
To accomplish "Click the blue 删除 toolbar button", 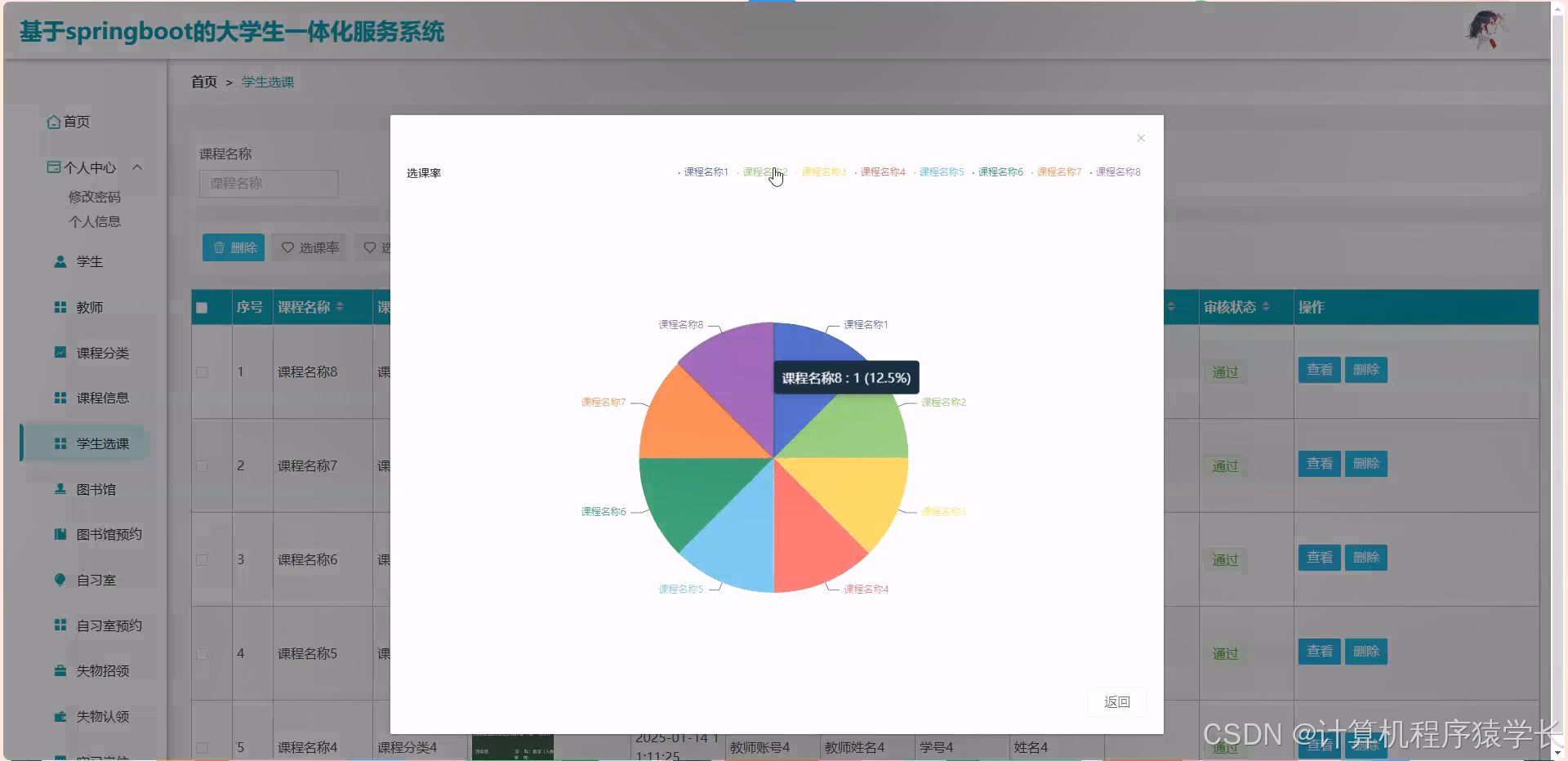I will [x=234, y=247].
